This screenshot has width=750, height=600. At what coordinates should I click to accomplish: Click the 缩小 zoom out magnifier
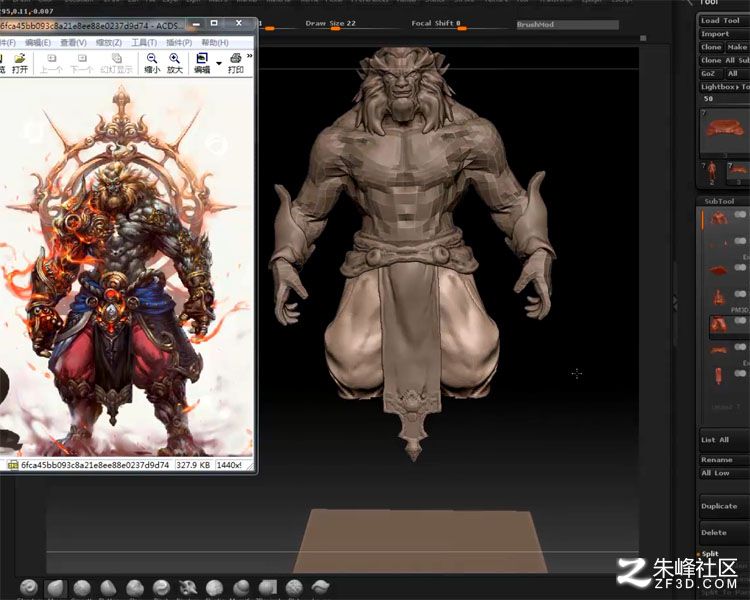tap(152, 63)
